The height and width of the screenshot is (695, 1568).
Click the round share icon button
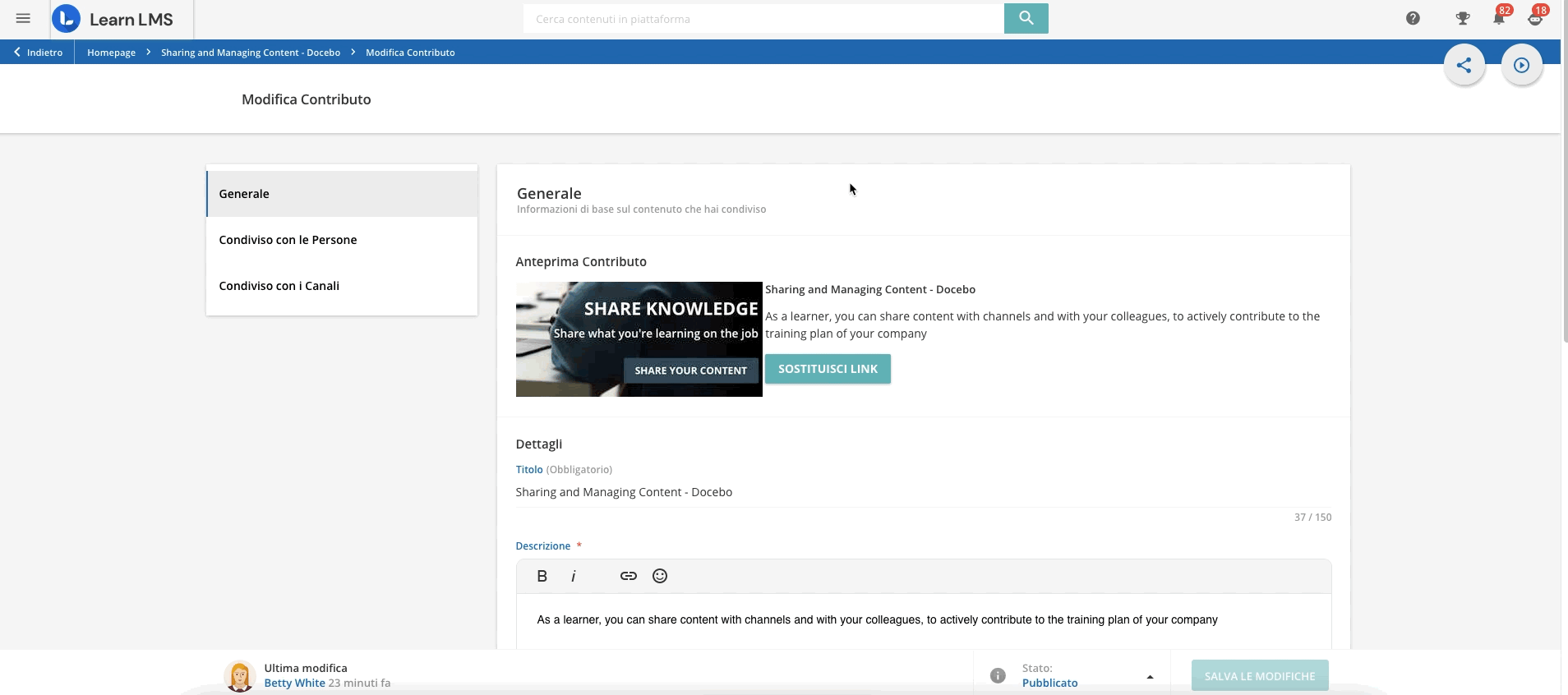pyautogui.click(x=1464, y=65)
